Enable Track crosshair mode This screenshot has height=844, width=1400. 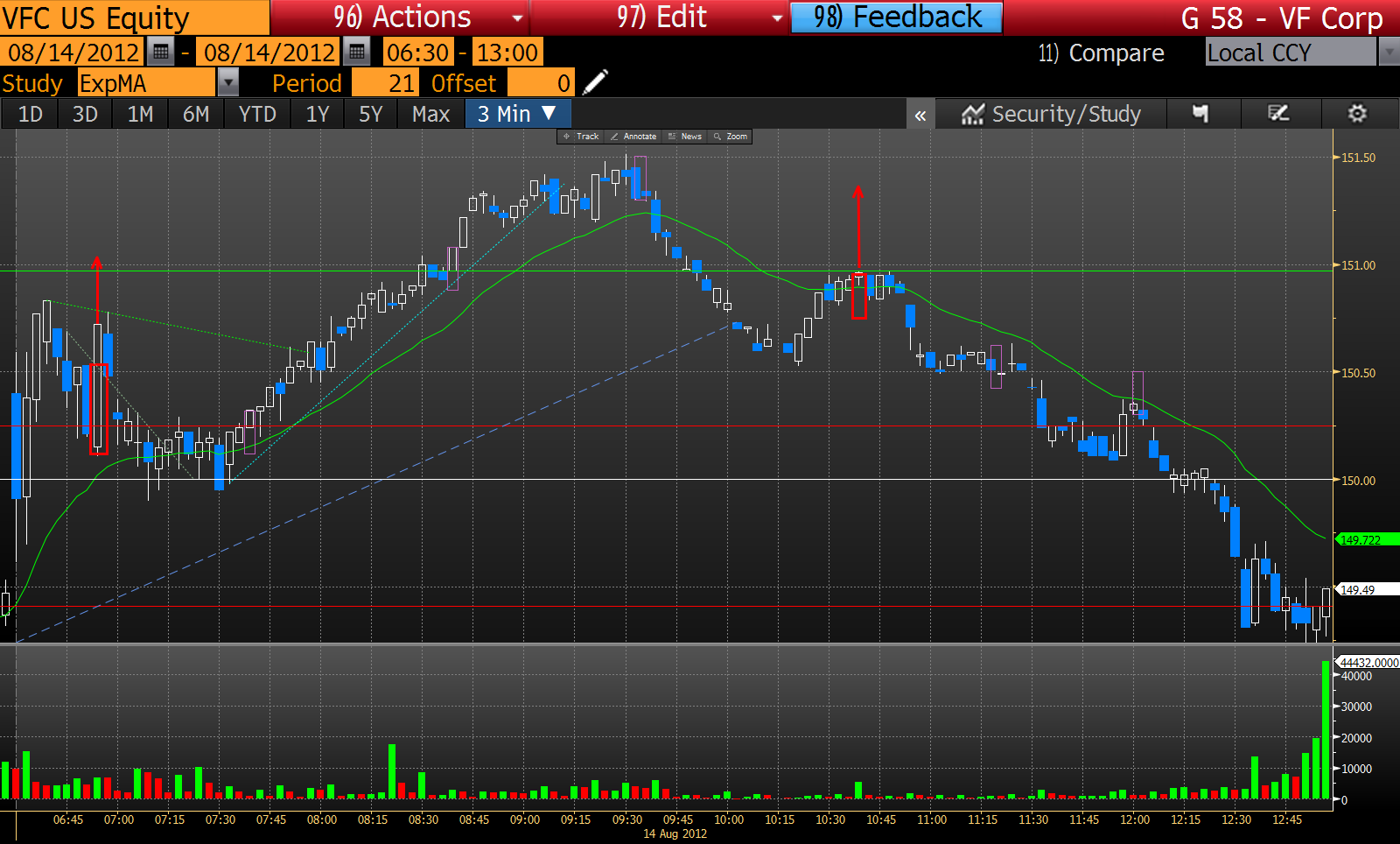tap(581, 137)
